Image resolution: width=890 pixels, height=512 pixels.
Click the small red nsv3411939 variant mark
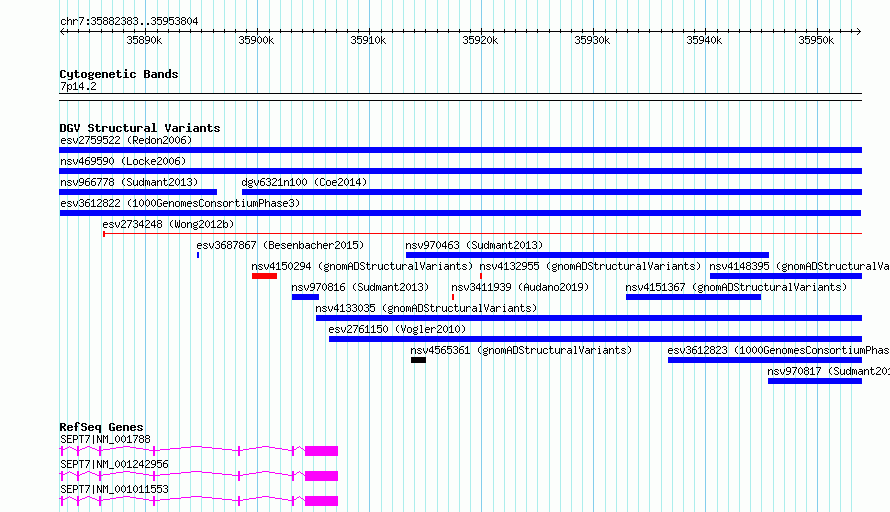[x=453, y=297]
